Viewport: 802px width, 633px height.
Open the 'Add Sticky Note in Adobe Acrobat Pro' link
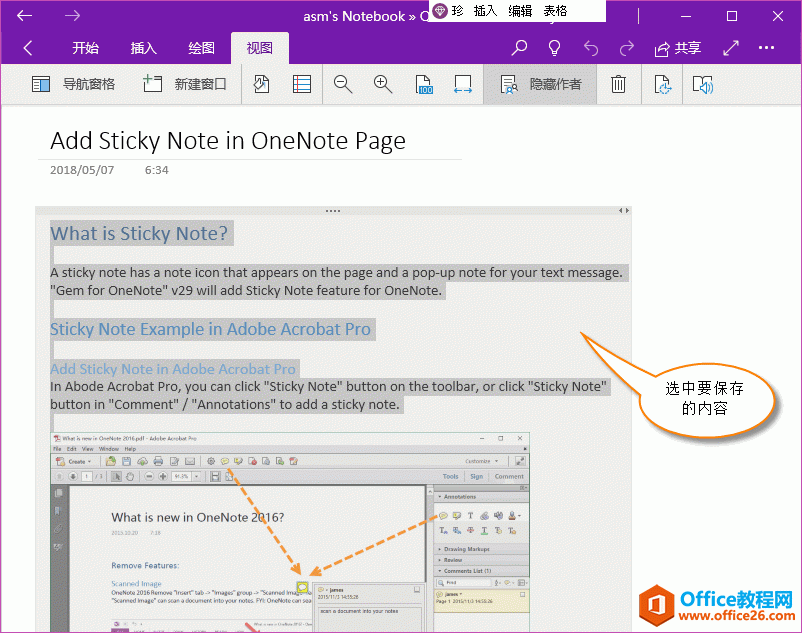coord(172,368)
